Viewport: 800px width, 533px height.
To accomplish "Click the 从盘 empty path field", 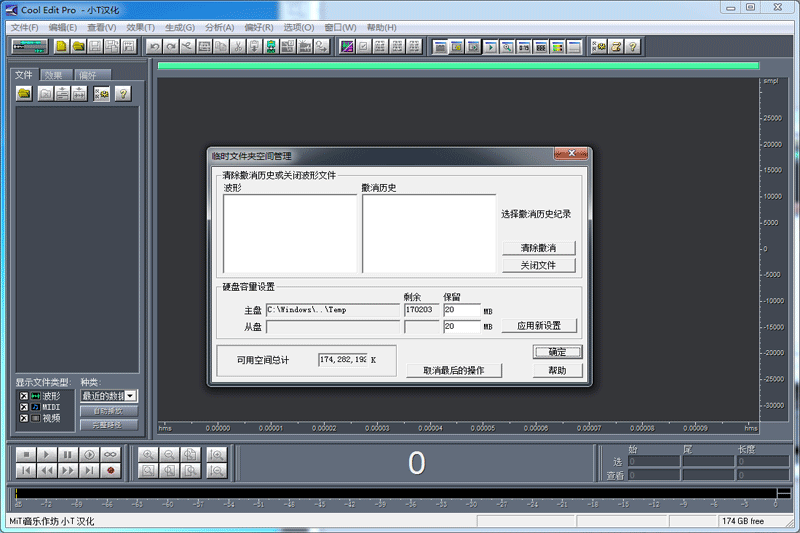I will [333, 326].
